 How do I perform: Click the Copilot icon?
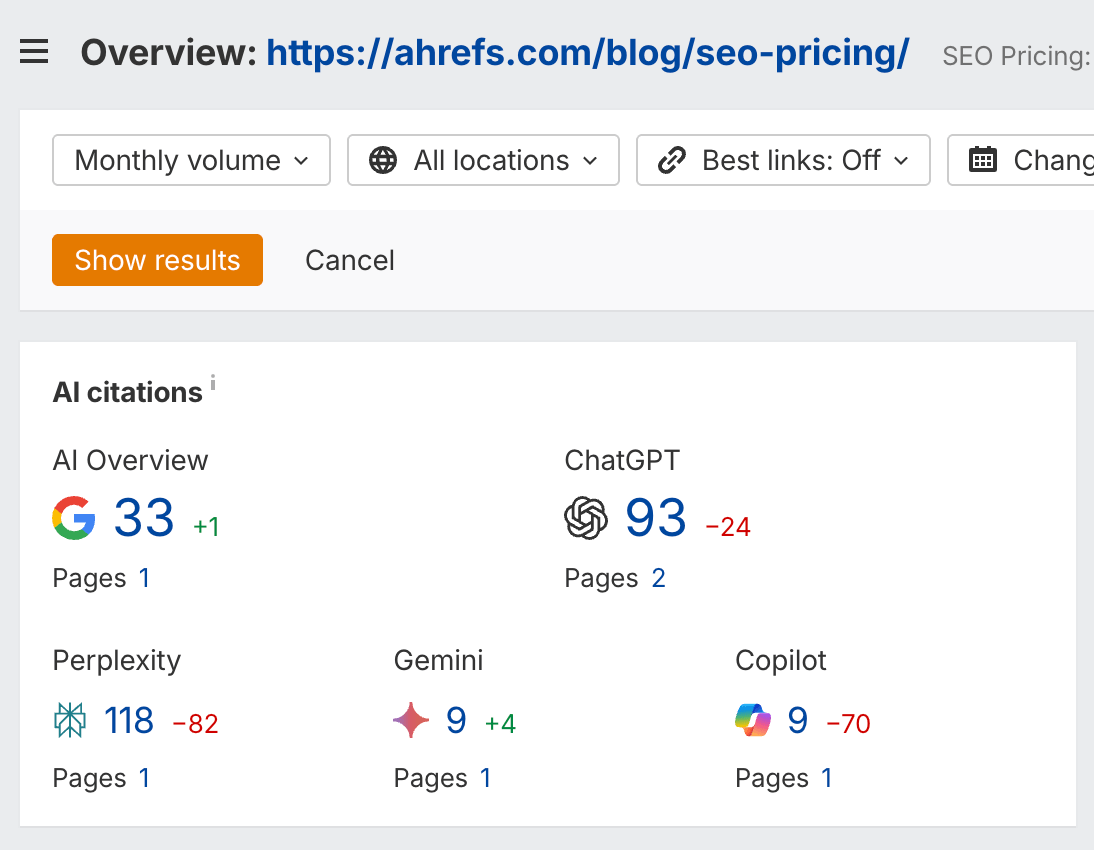coord(753,720)
